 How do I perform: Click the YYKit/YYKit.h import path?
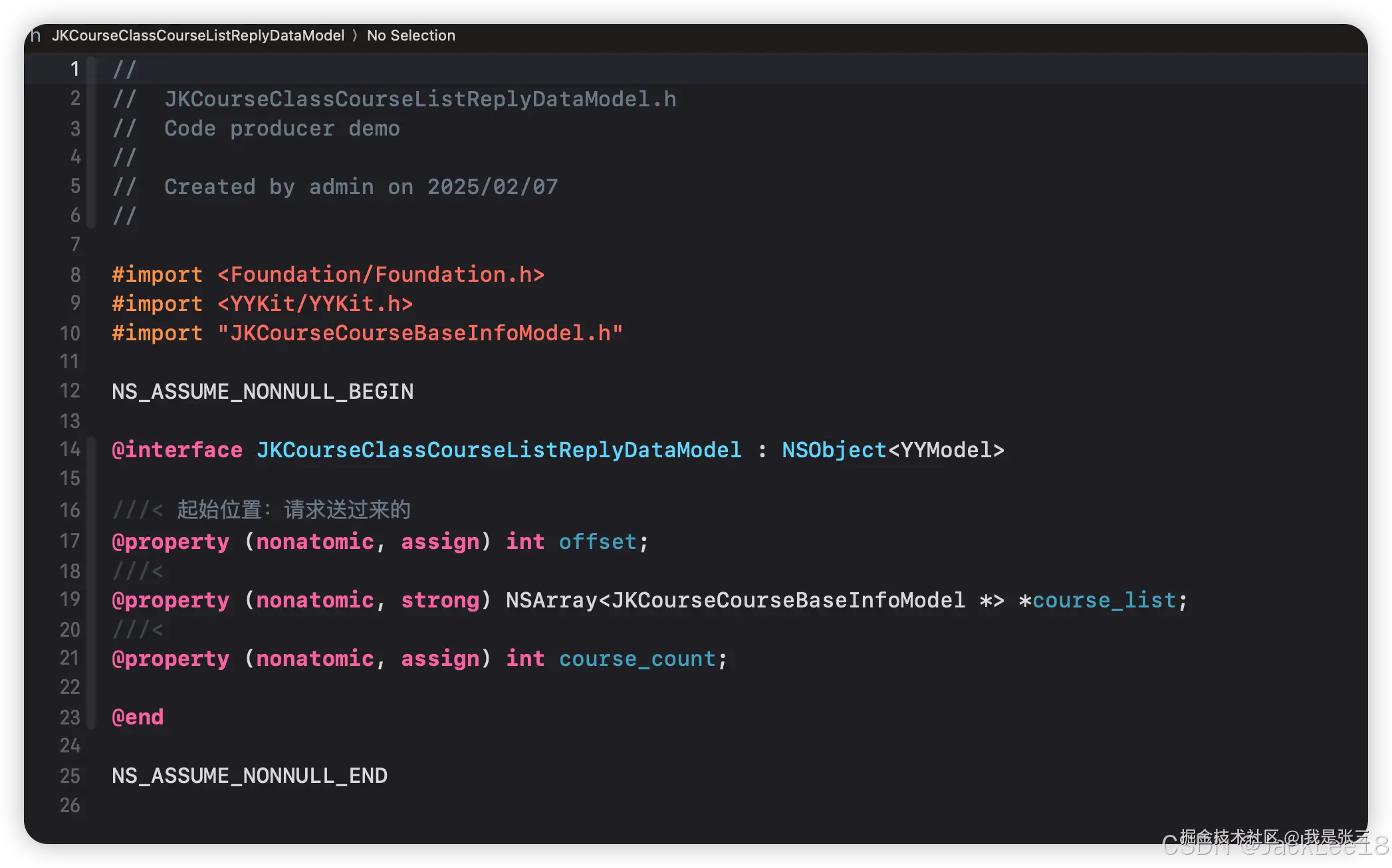pyautogui.click(x=315, y=304)
